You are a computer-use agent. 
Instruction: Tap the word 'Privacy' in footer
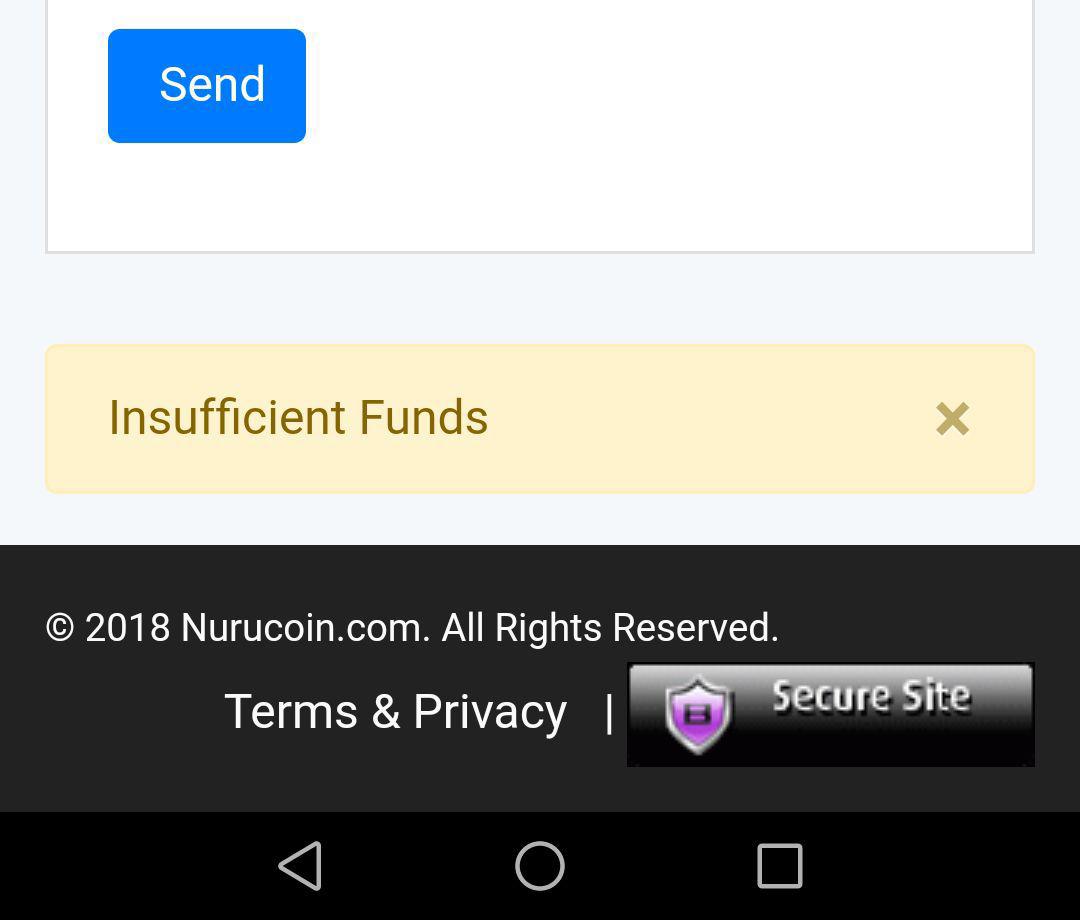(x=490, y=712)
